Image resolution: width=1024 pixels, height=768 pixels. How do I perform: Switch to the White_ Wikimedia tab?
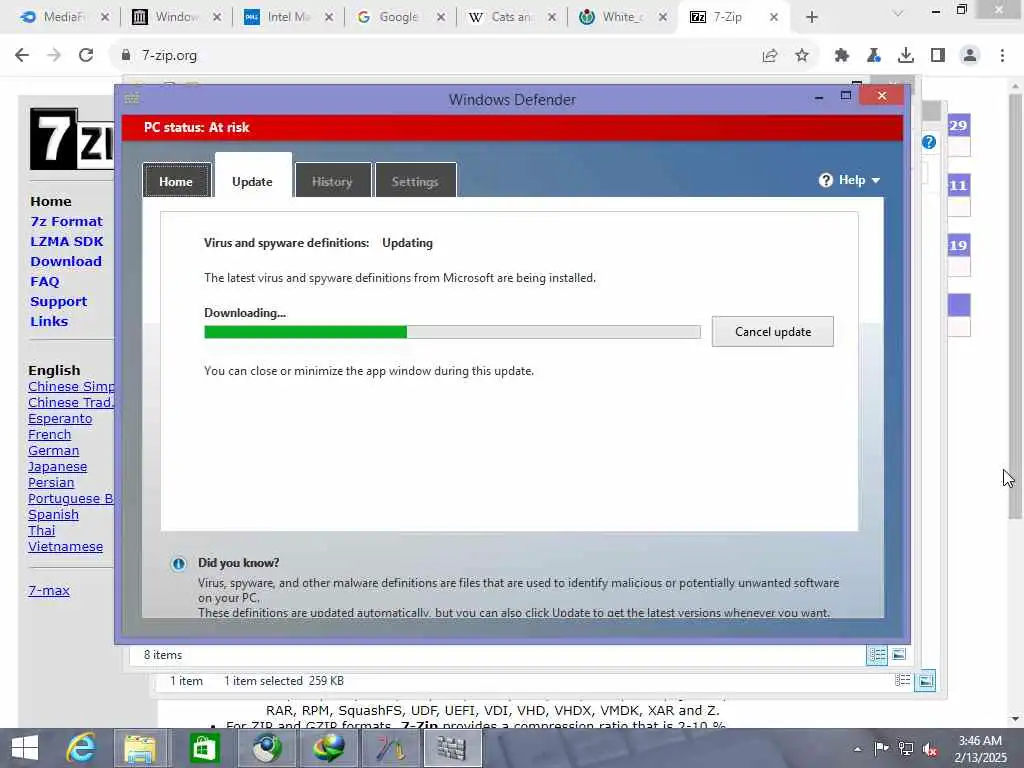(623, 17)
